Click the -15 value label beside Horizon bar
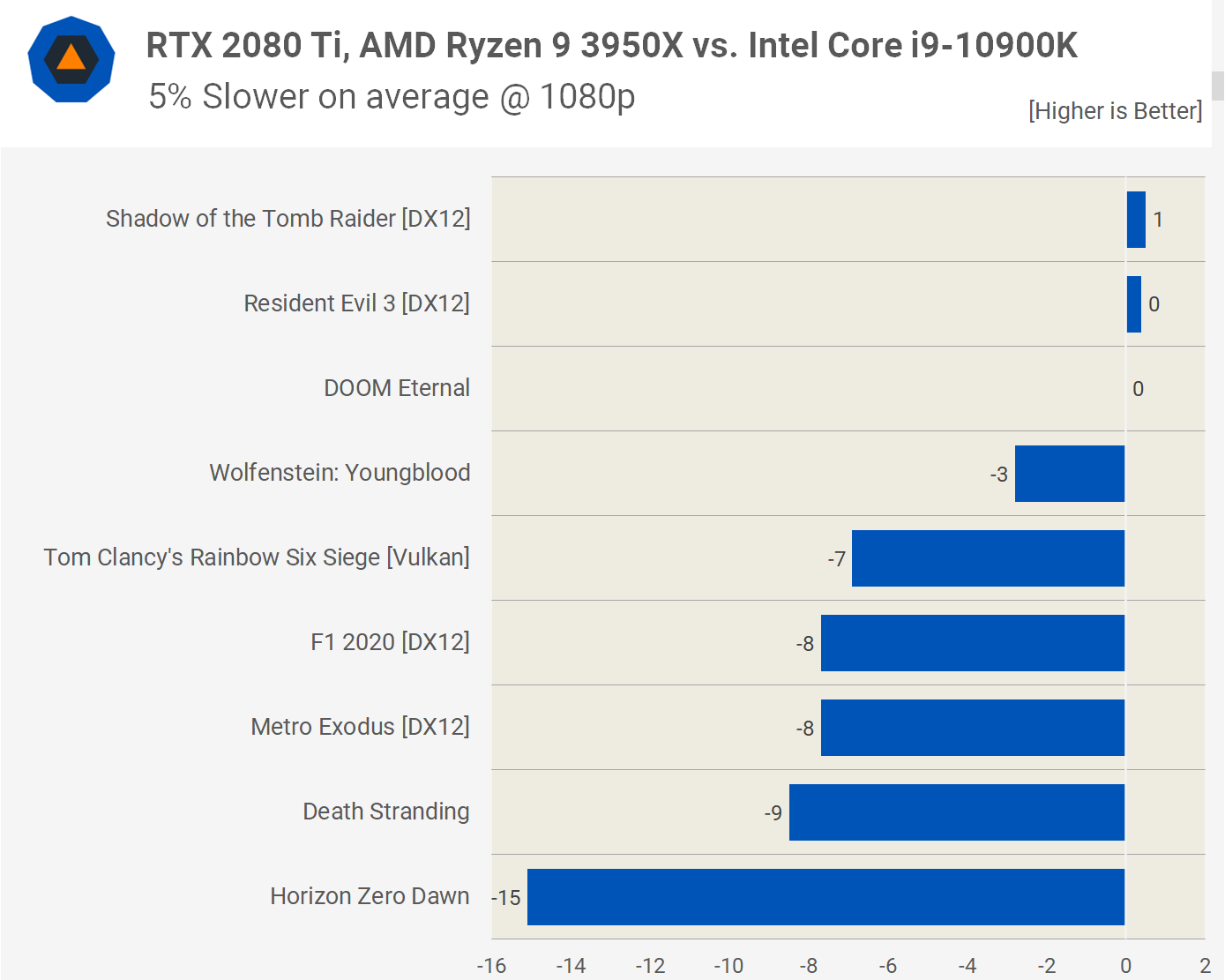The height and width of the screenshot is (980, 1225). 506,898
